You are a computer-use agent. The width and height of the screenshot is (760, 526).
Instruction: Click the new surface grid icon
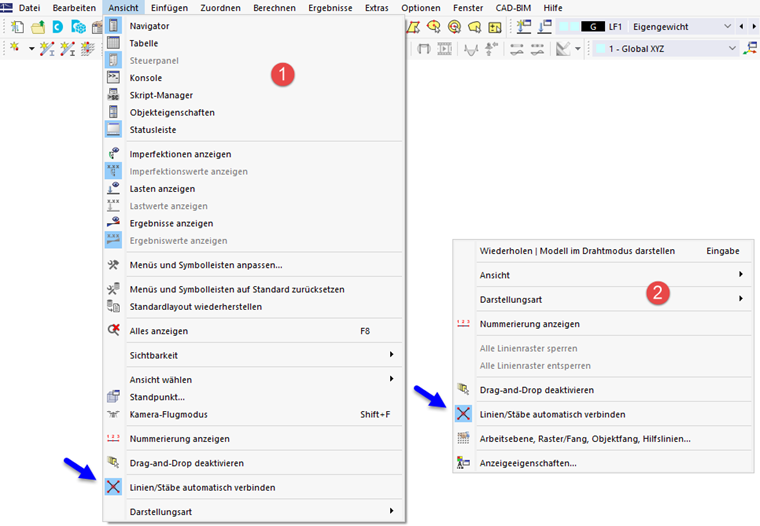88,48
